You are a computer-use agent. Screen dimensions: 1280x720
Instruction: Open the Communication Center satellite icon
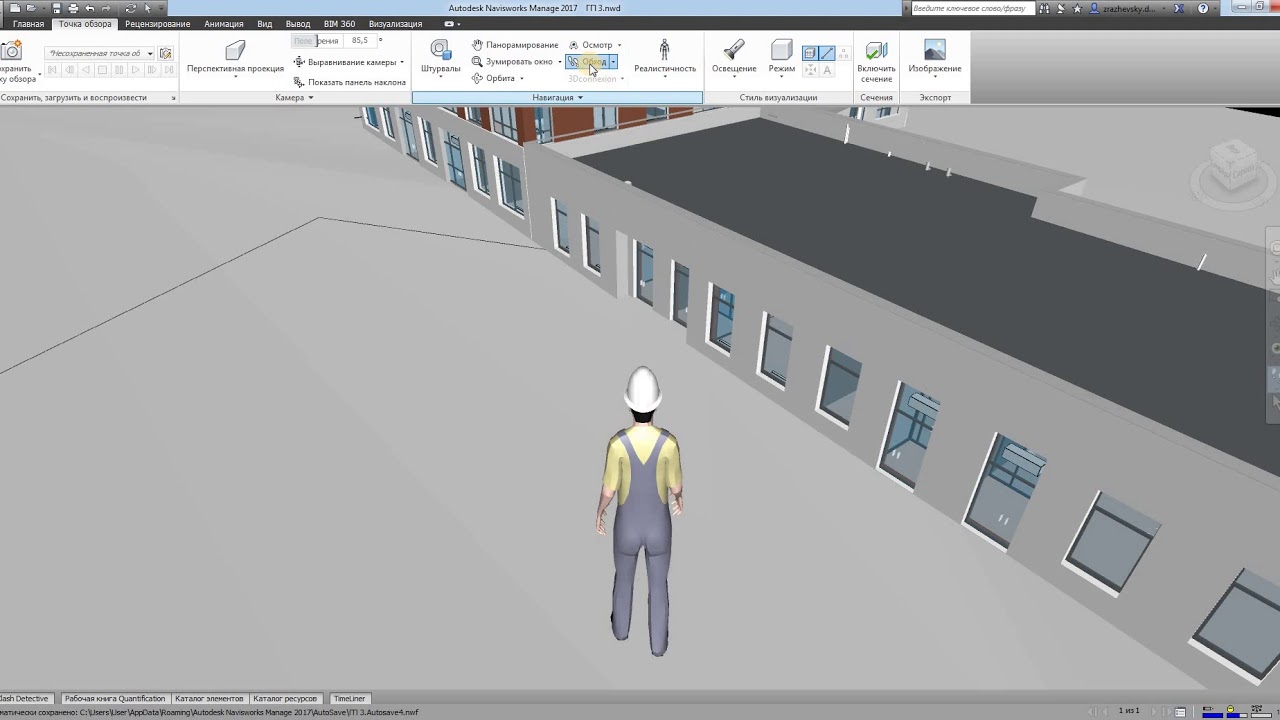pyautogui.click(x=1060, y=8)
